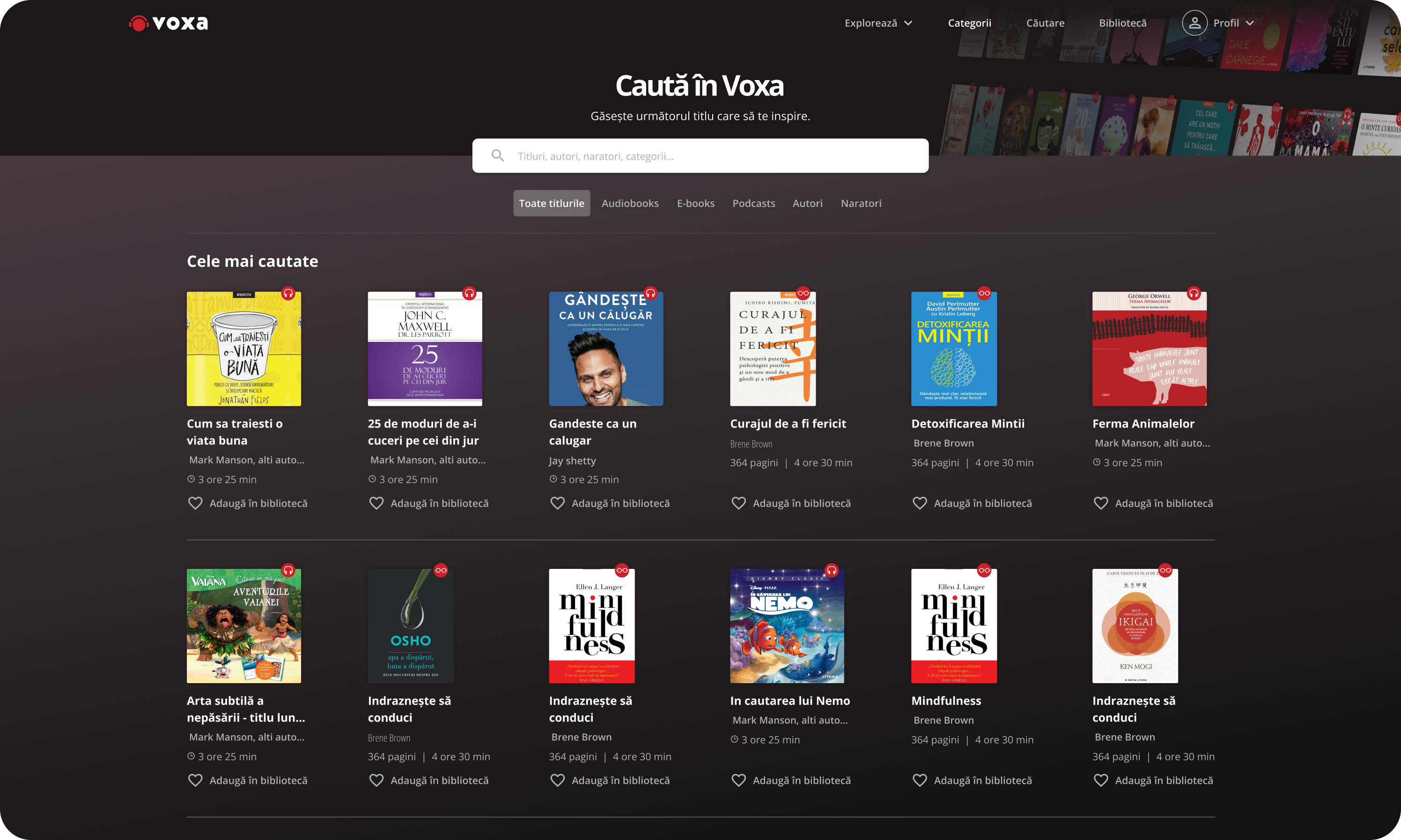Screen dimensions: 1401x840
Task: Click Adaugă în bibliotecă under Ferma Animalelor
Action: click(1163, 503)
